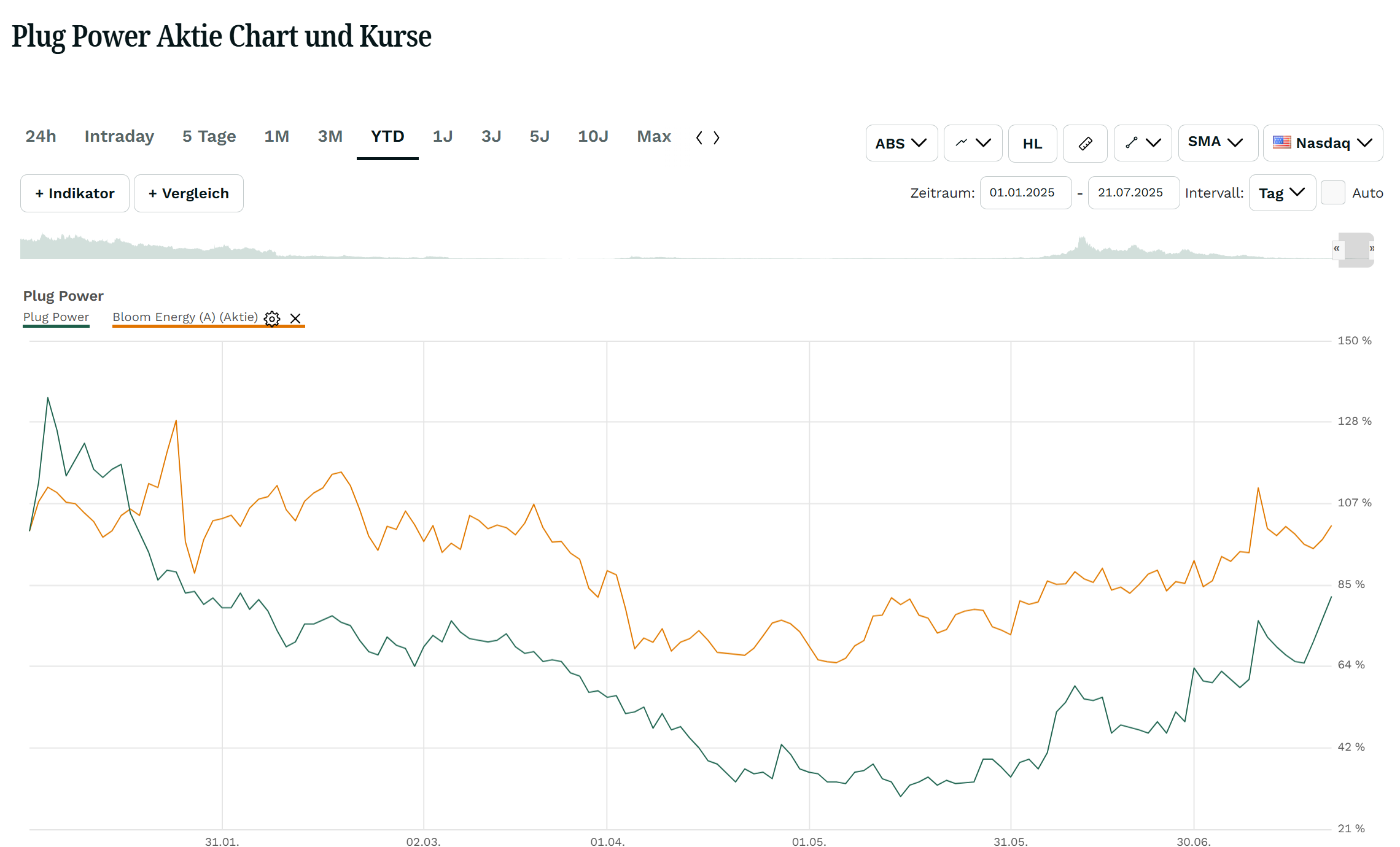Select the 3J time range tab

[x=491, y=136]
